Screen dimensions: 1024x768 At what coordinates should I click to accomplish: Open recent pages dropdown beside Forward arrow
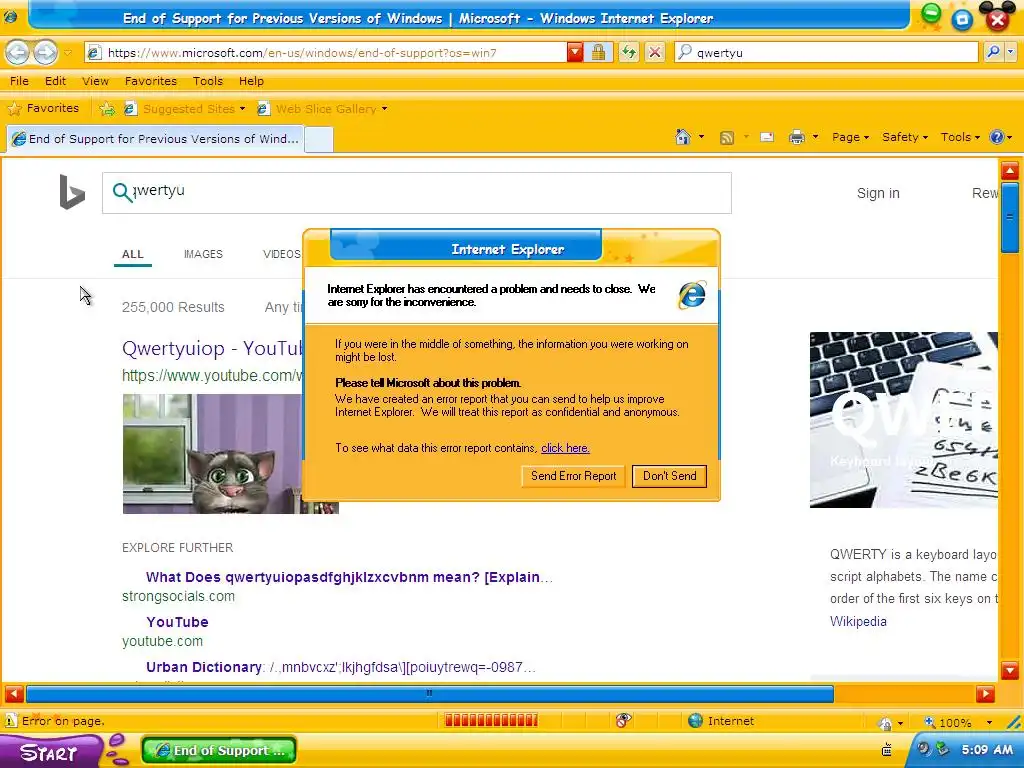click(67, 53)
